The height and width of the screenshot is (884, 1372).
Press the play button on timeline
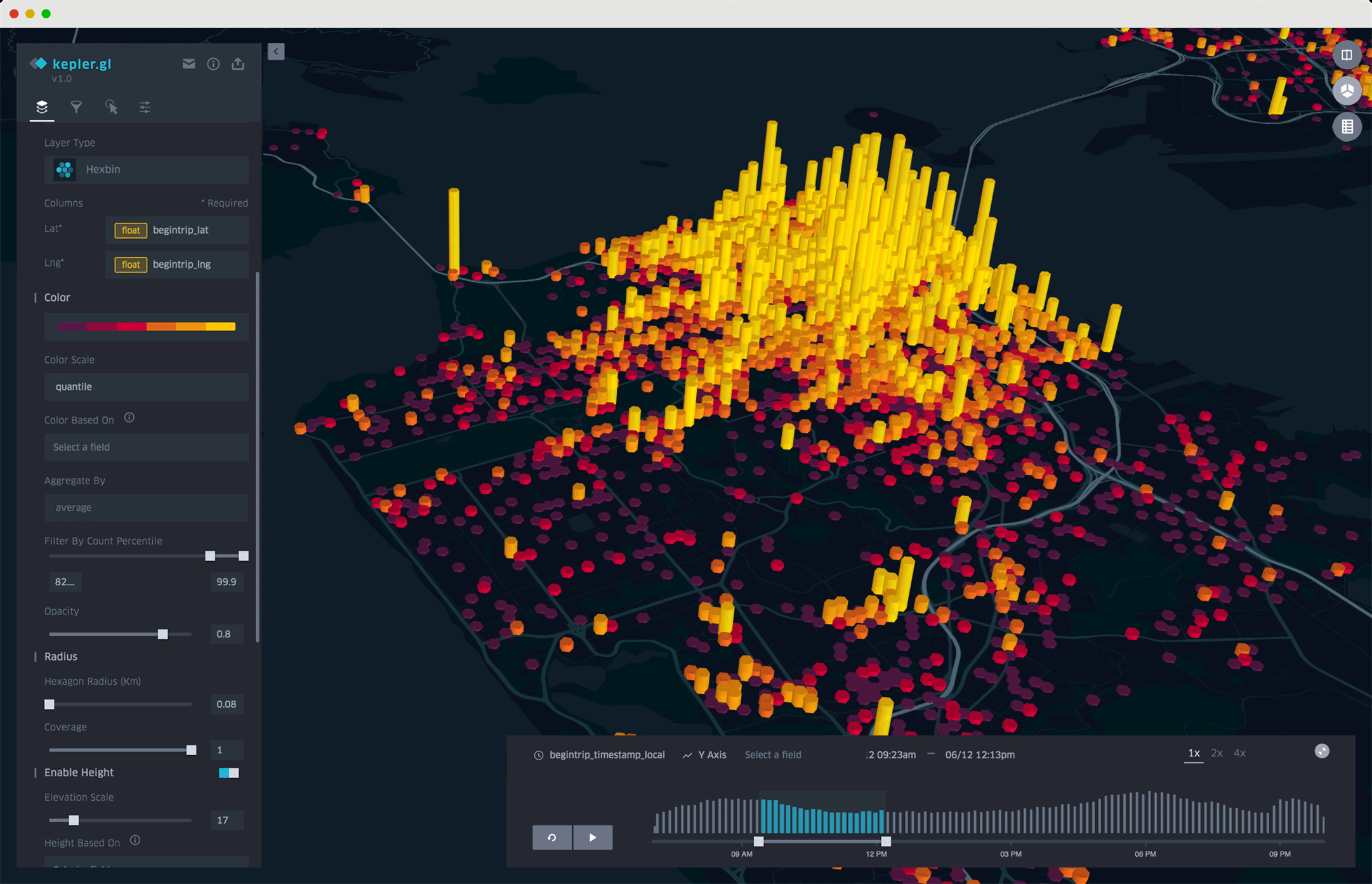592,837
